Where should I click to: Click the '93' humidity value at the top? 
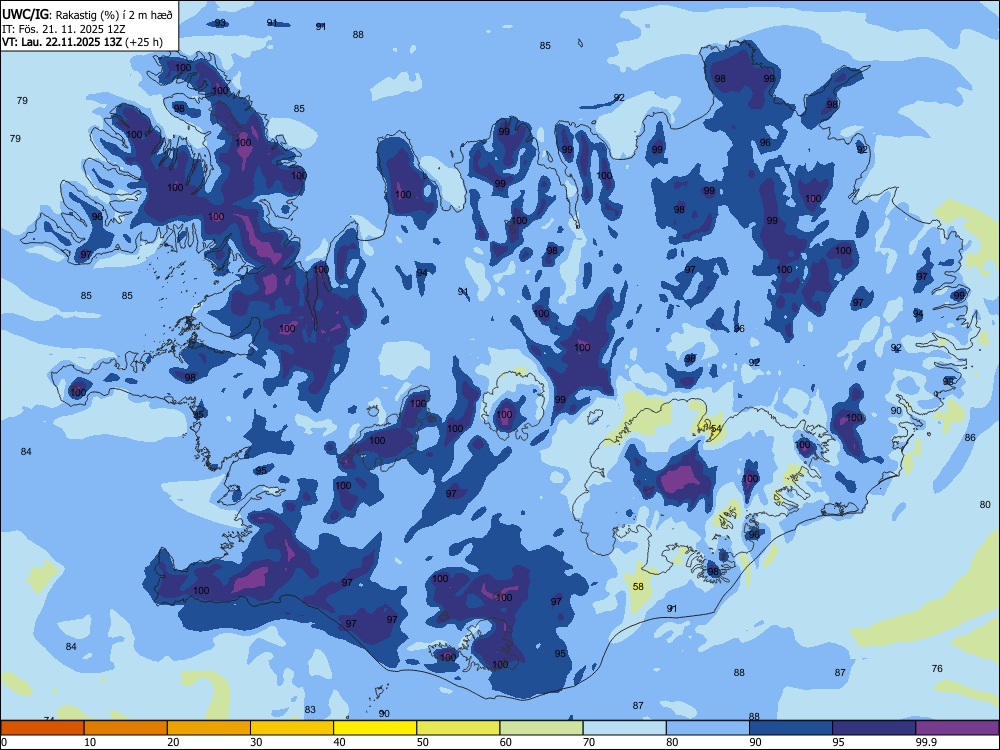click(x=220, y=23)
